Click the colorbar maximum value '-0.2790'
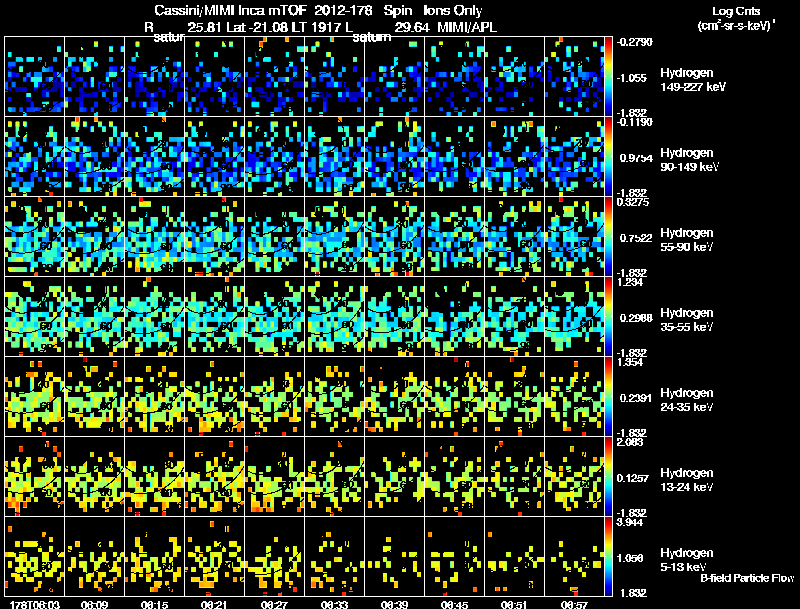Image resolution: width=800 pixels, height=609 pixels. [x=634, y=42]
